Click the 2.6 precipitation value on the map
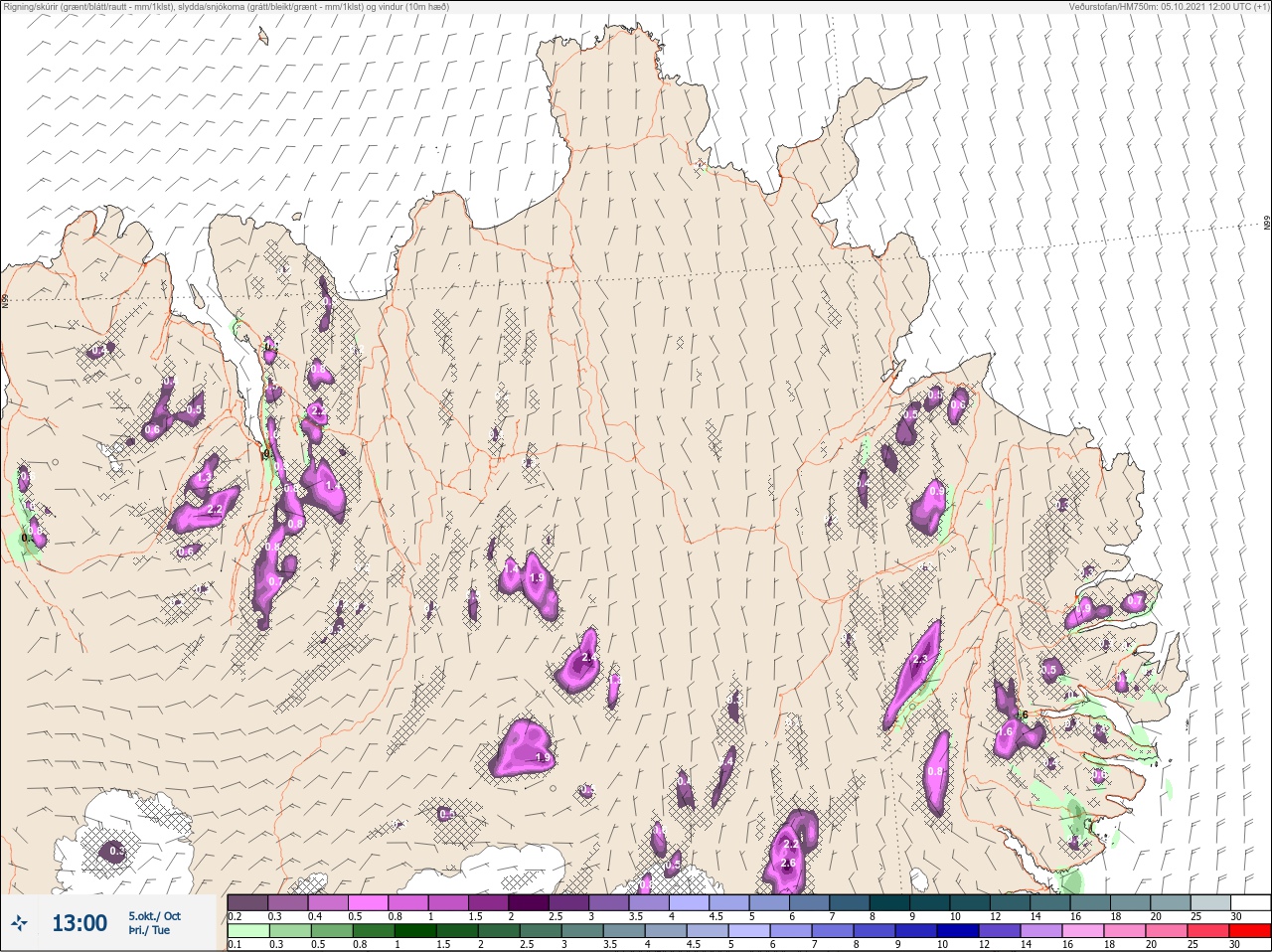Viewport: 1272px width, 952px height. click(788, 864)
